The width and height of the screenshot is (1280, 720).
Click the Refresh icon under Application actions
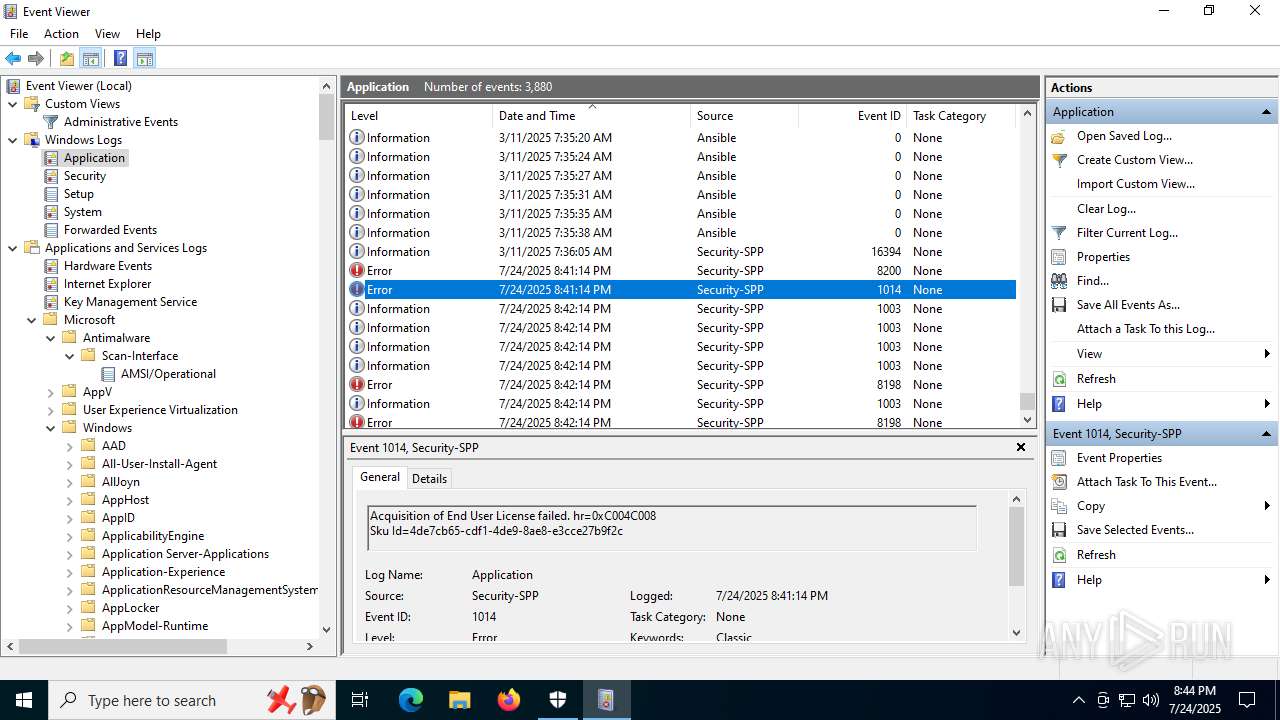(x=1060, y=379)
